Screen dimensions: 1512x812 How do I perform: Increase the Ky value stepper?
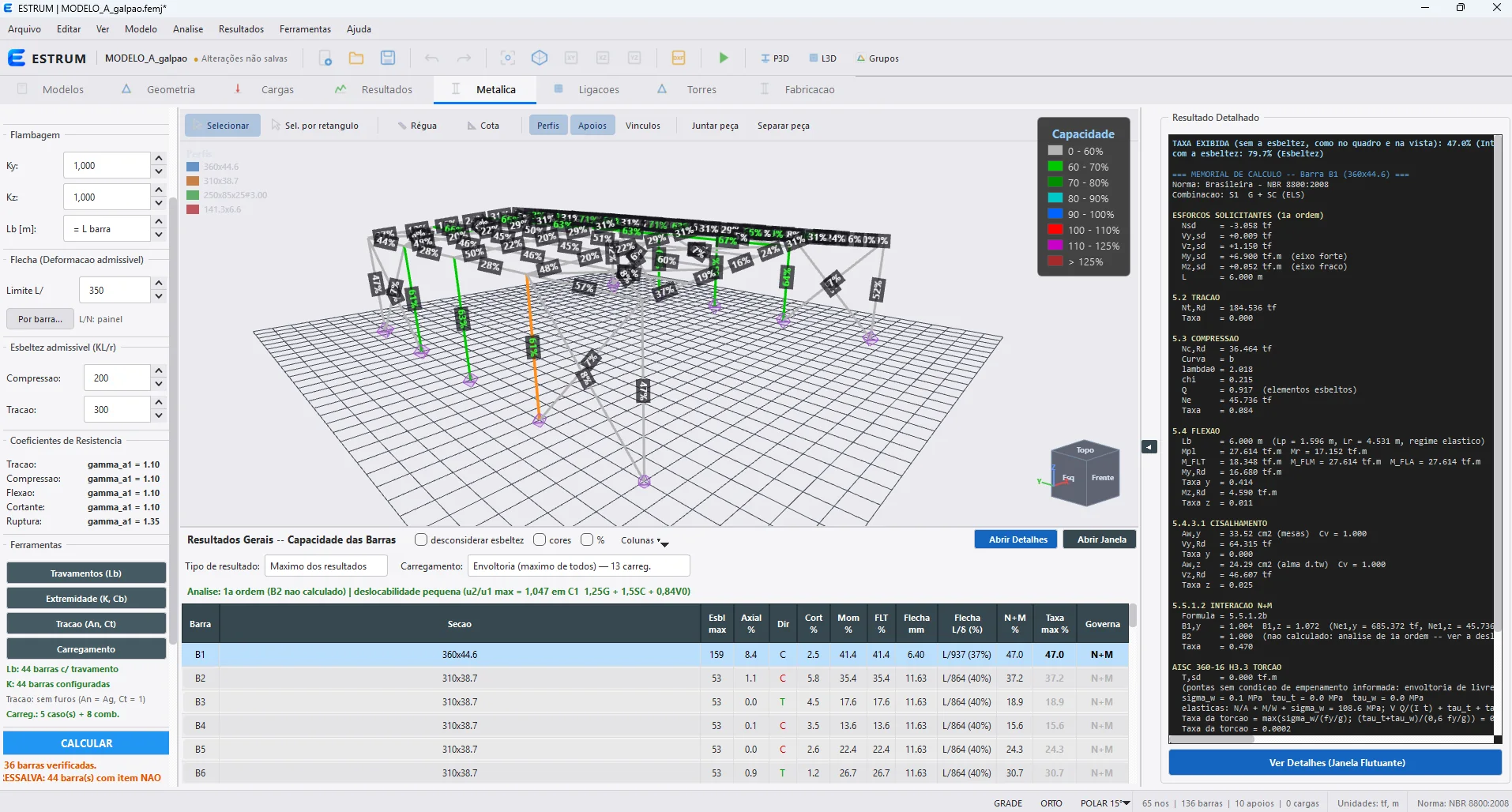point(159,159)
